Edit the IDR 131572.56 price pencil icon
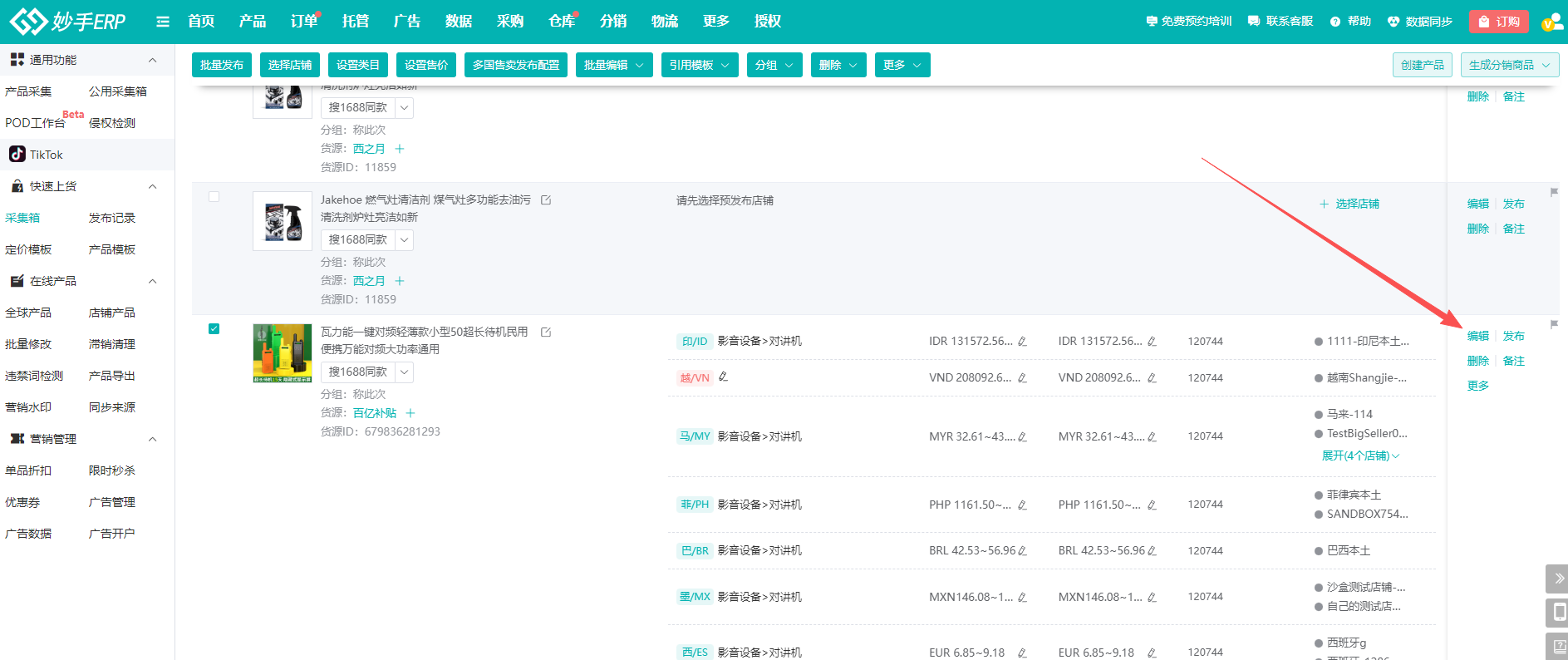1568x660 pixels. [x=1022, y=342]
